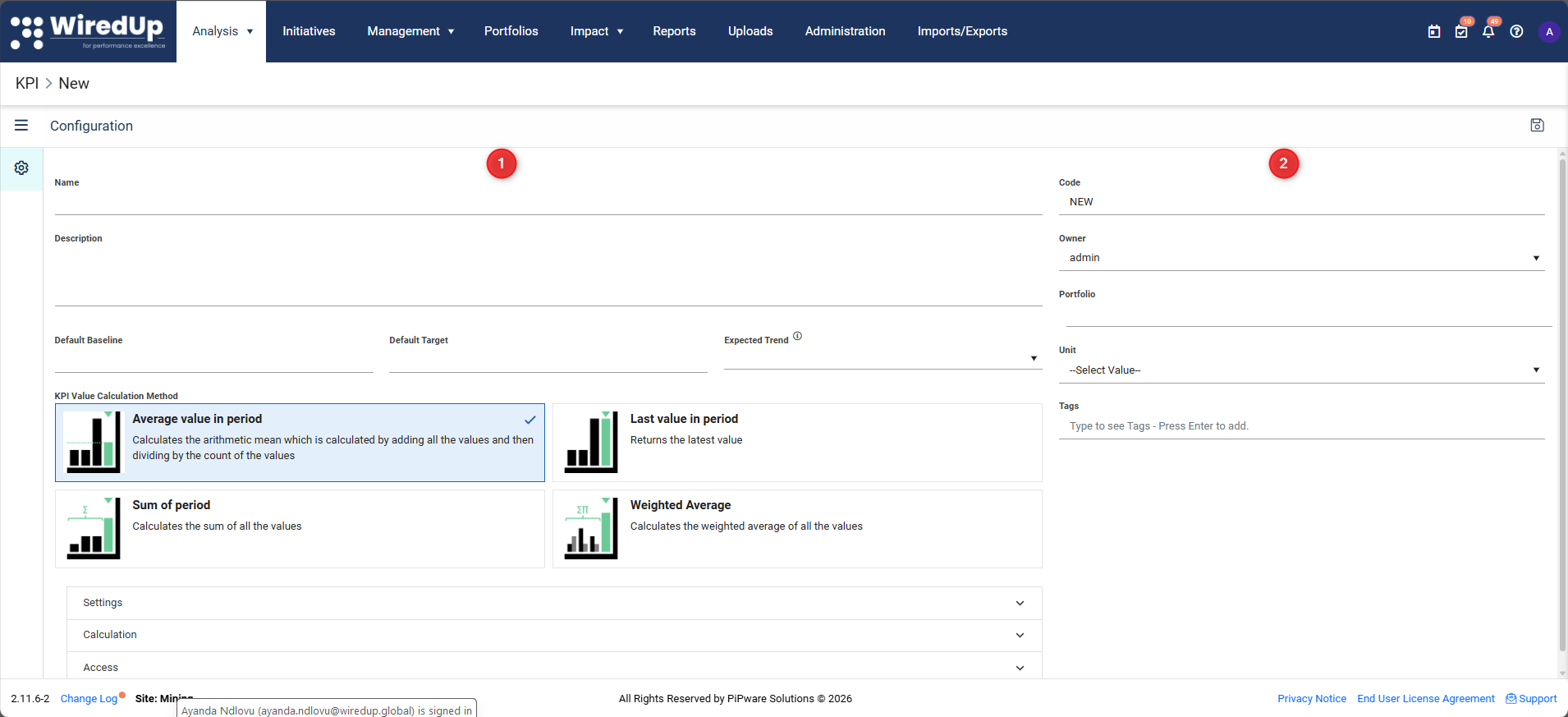This screenshot has height=717, width=1568.
Task: Click the Support headset icon
Action: [1511, 698]
